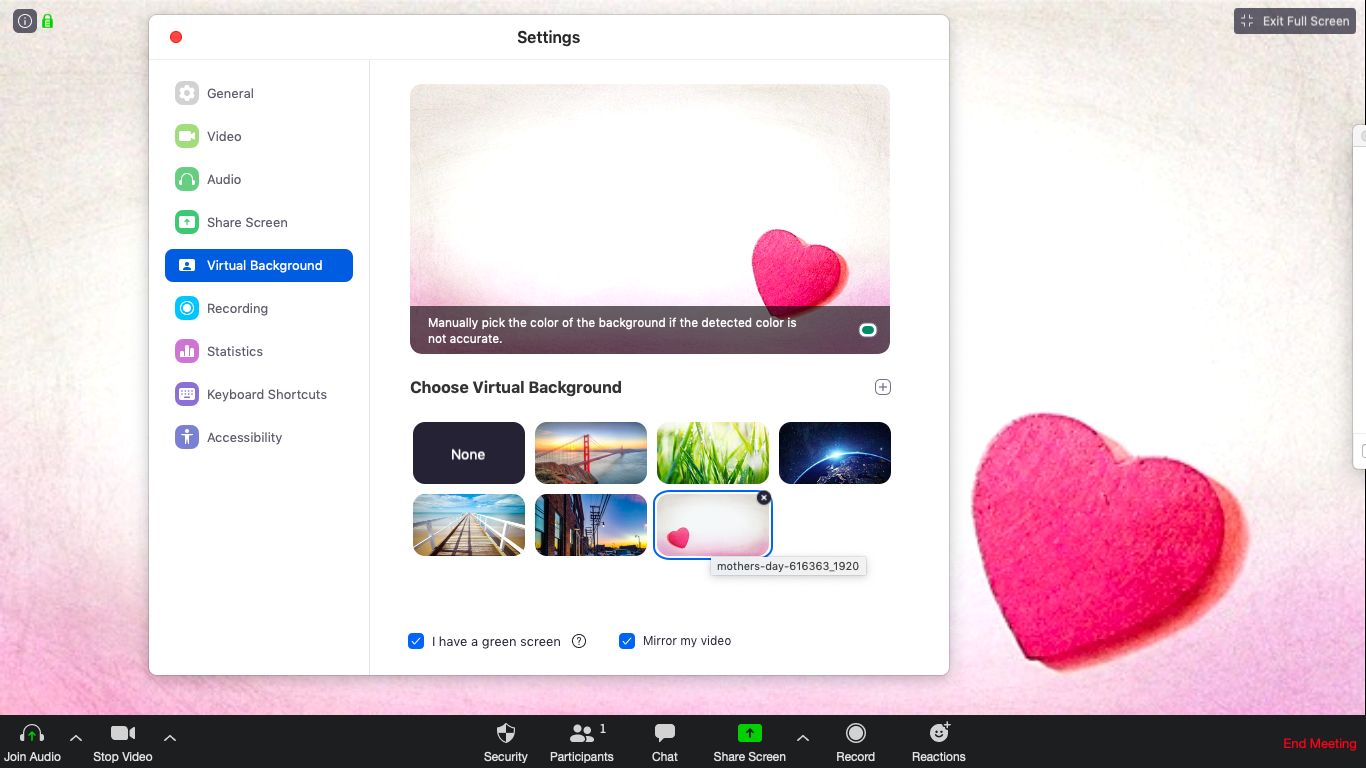Open the Share Screen settings tab
The image size is (1366, 768).
point(259,222)
